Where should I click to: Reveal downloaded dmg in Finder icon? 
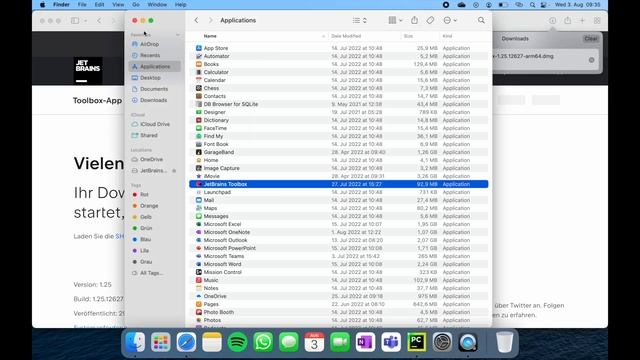coord(591,60)
